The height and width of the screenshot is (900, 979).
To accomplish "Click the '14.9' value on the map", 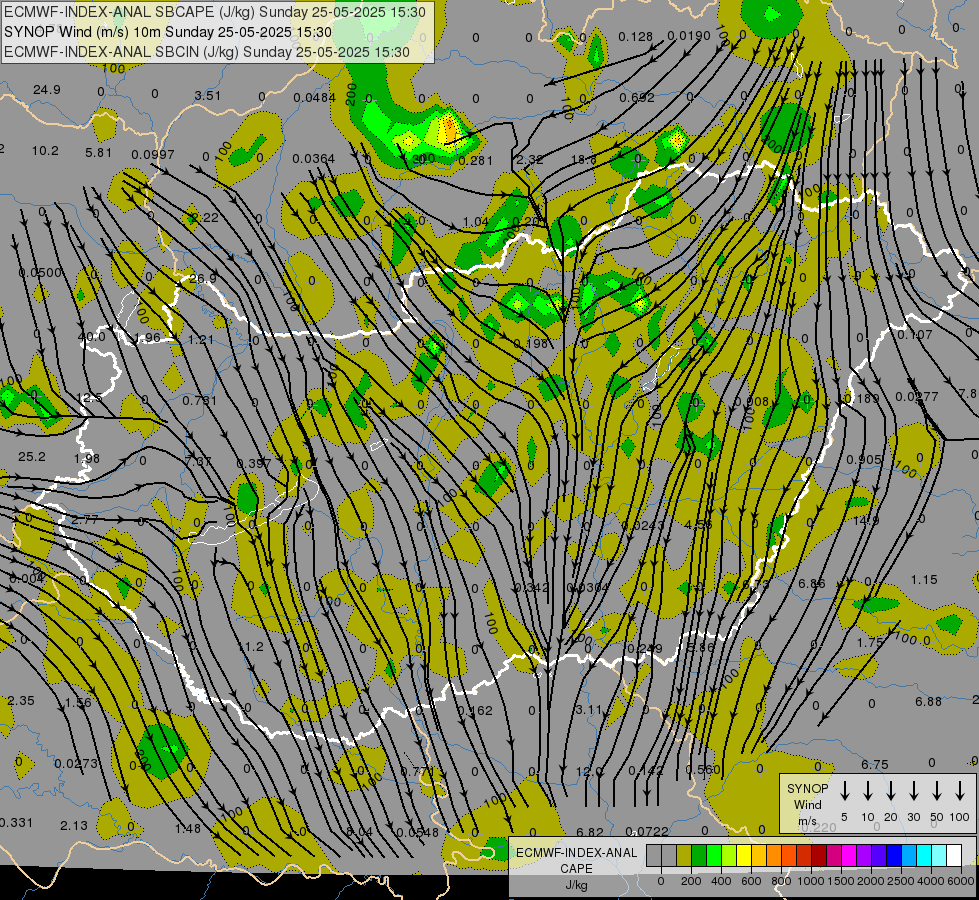I will [x=867, y=520].
